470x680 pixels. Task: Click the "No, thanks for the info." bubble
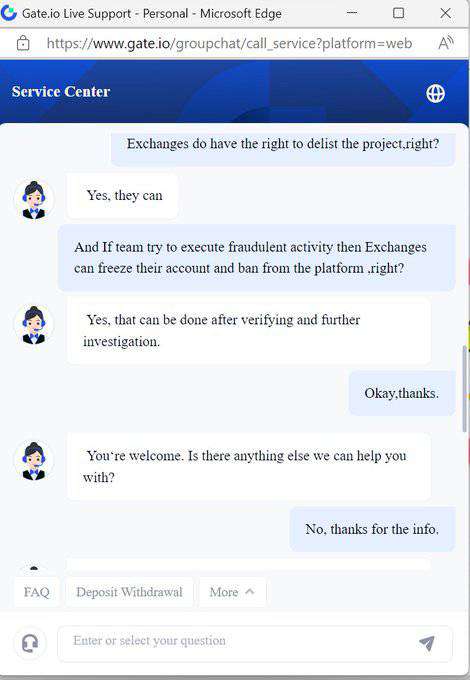point(372,529)
